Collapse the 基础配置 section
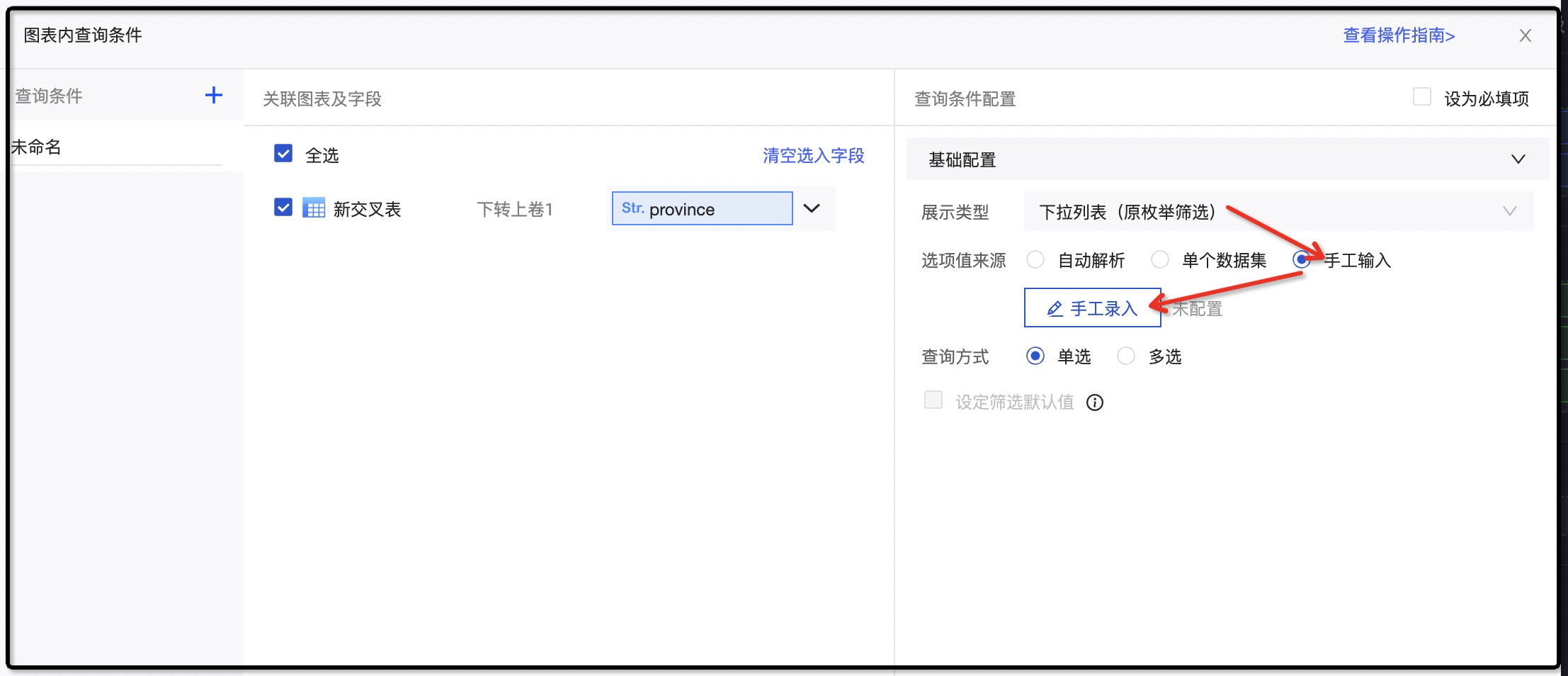 pyautogui.click(x=1518, y=159)
